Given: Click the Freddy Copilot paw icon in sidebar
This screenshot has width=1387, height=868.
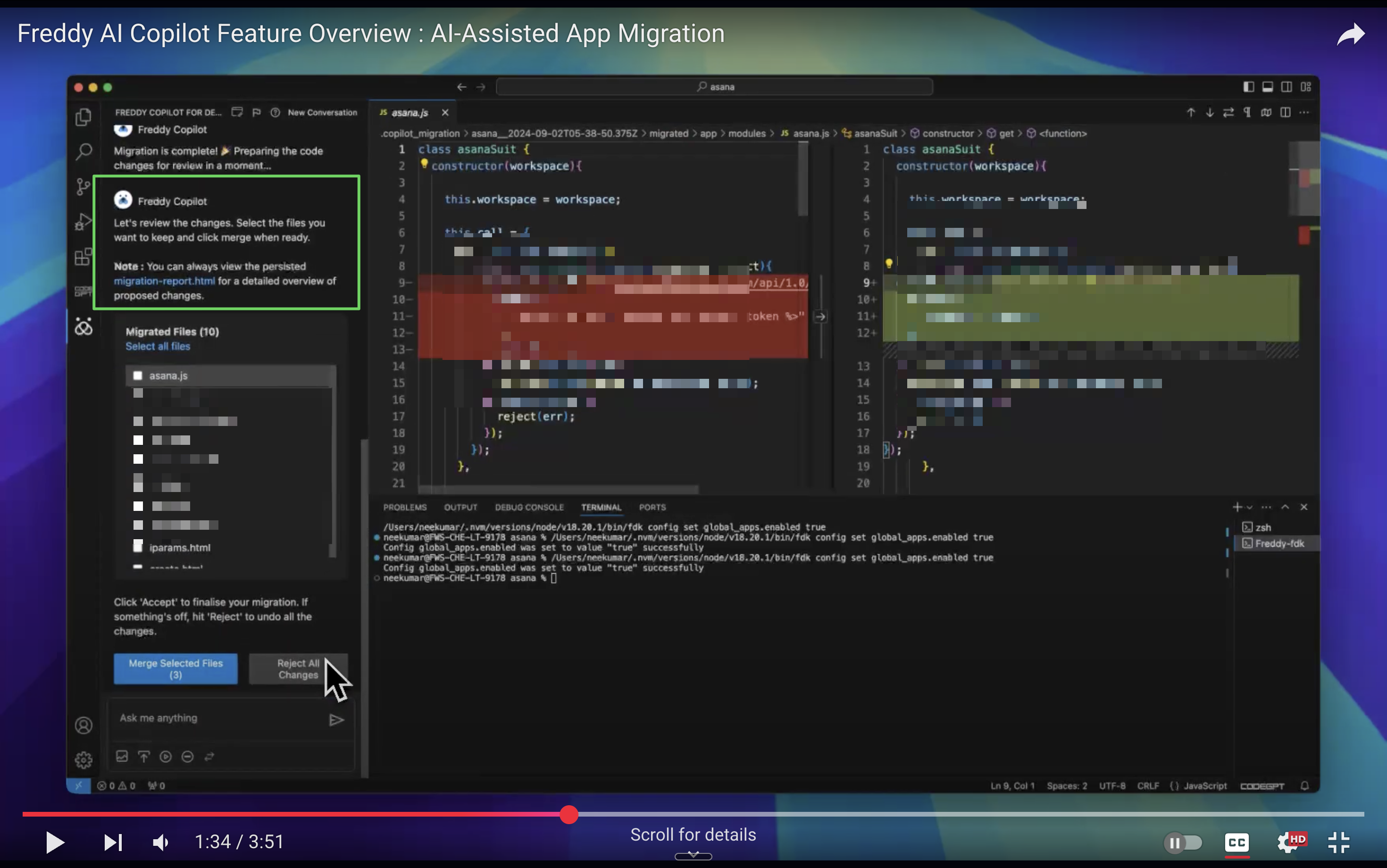Looking at the screenshot, I should (x=84, y=326).
